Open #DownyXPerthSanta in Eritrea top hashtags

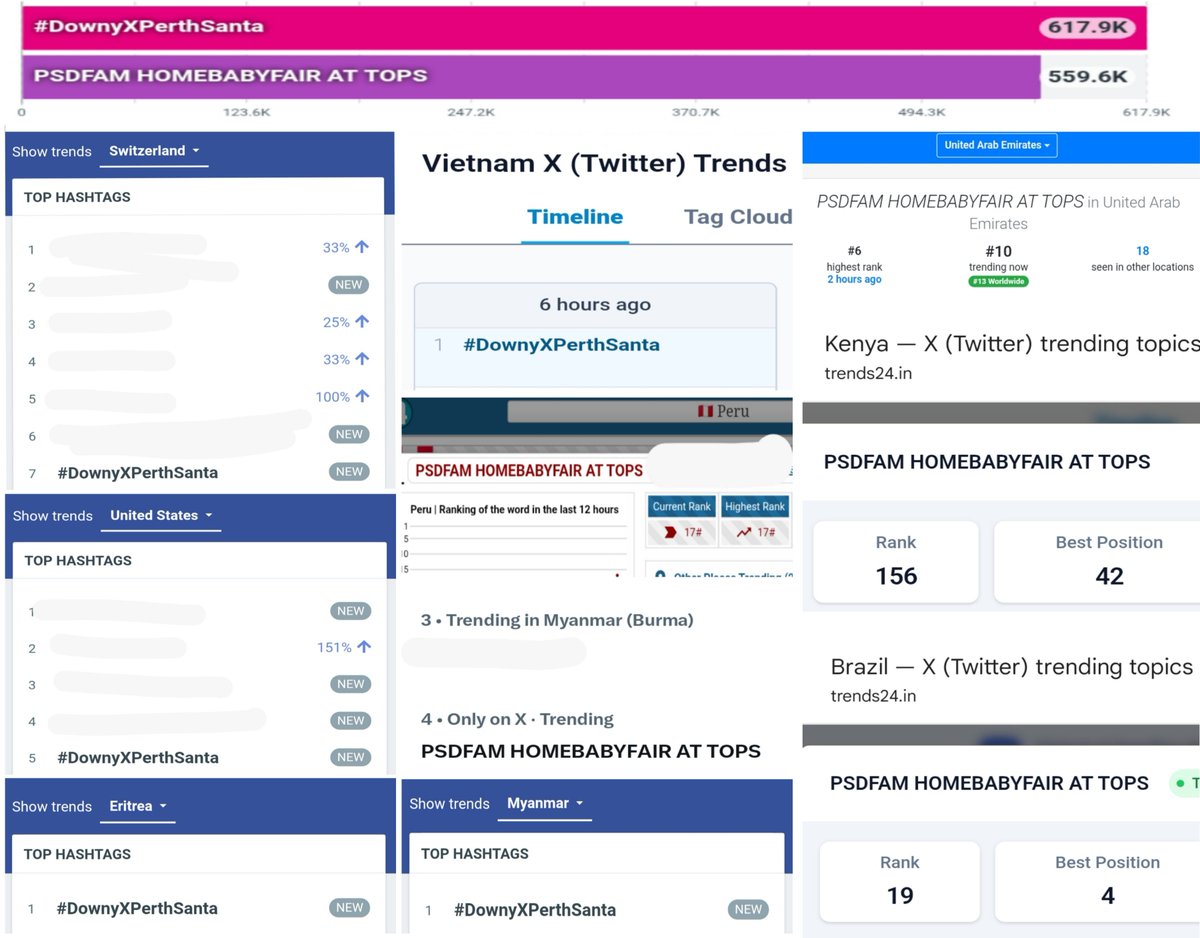click(x=137, y=909)
